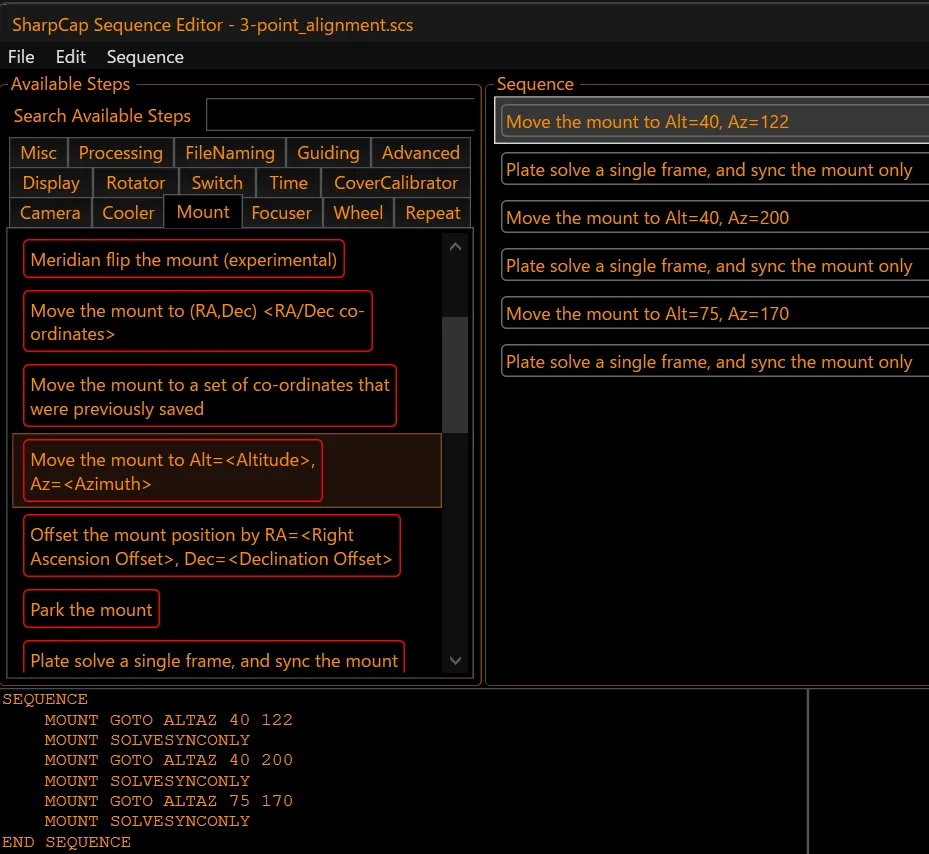Click the Search Available Steps field

click(x=340, y=115)
